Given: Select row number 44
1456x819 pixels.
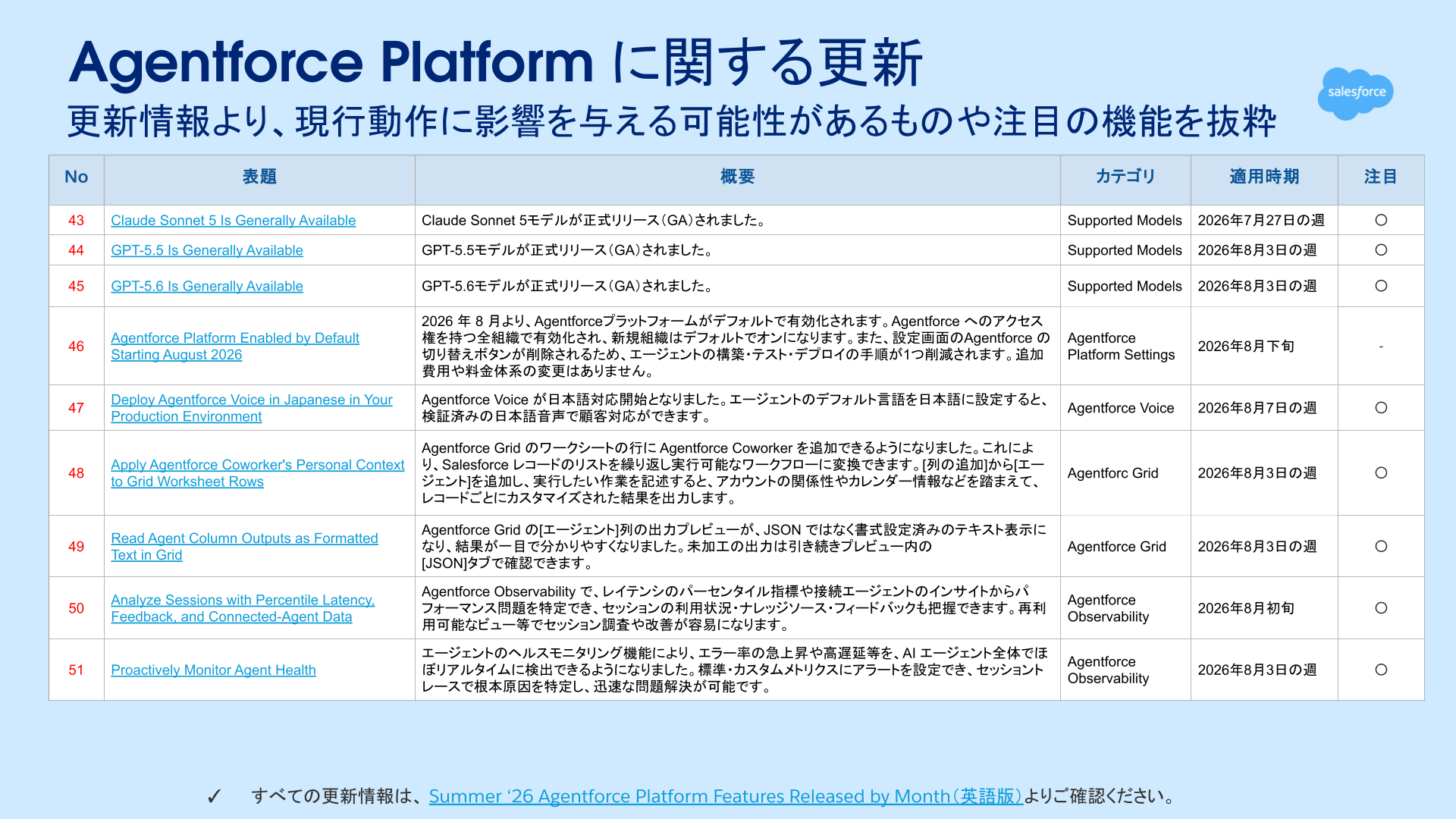Looking at the screenshot, I should [x=77, y=250].
